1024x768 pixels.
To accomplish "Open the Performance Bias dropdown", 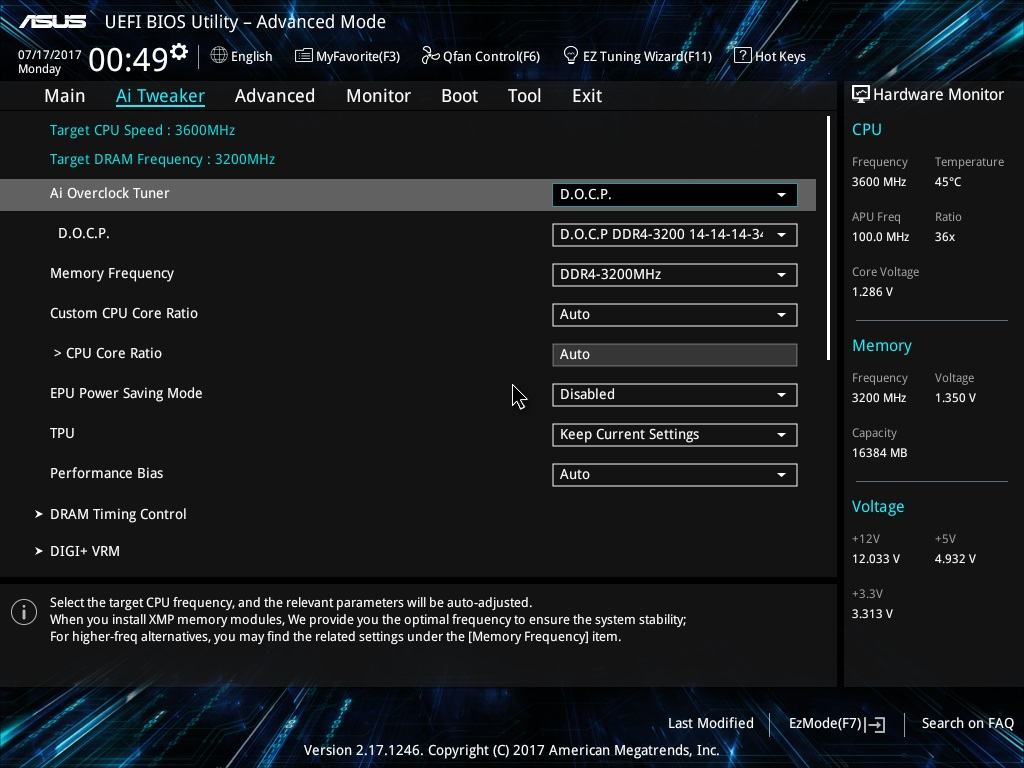I will 675,474.
